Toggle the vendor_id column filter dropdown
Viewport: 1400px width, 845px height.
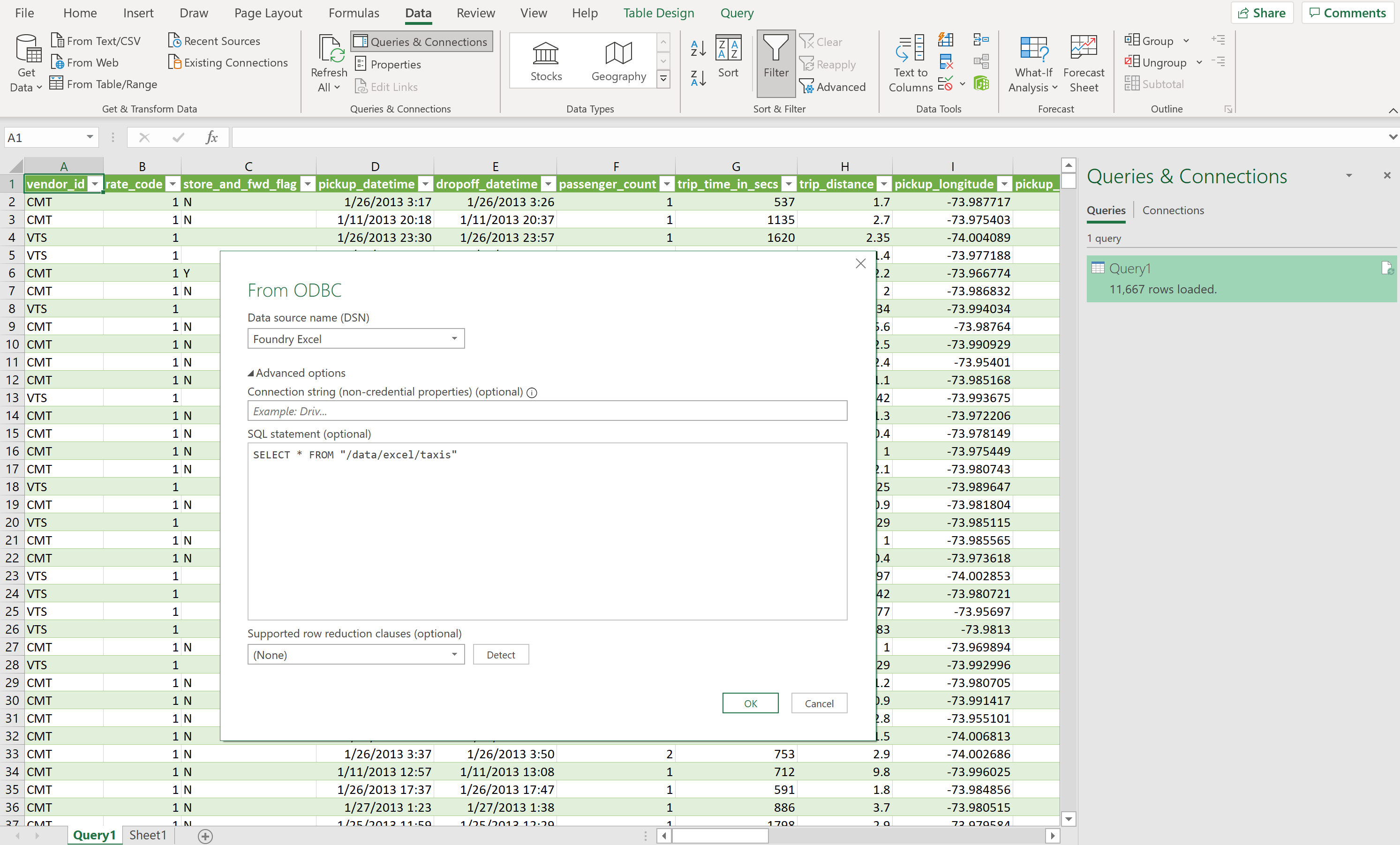click(x=91, y=183)
